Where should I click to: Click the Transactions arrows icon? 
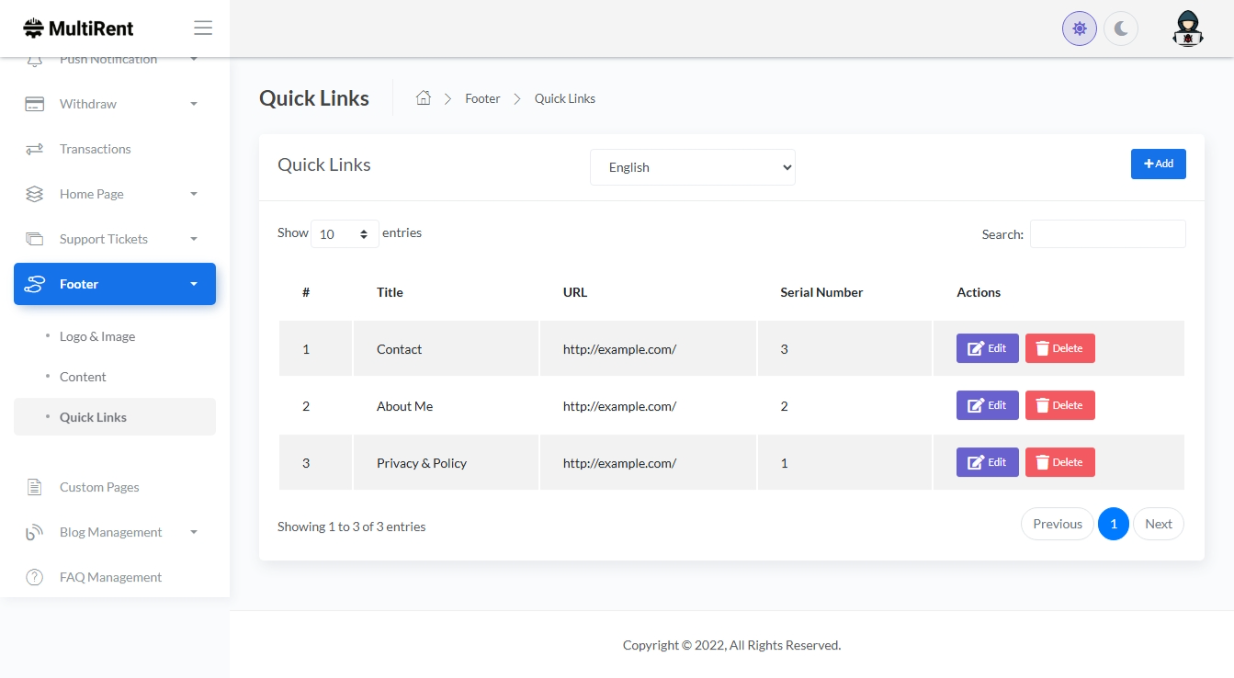click(34, 149)
